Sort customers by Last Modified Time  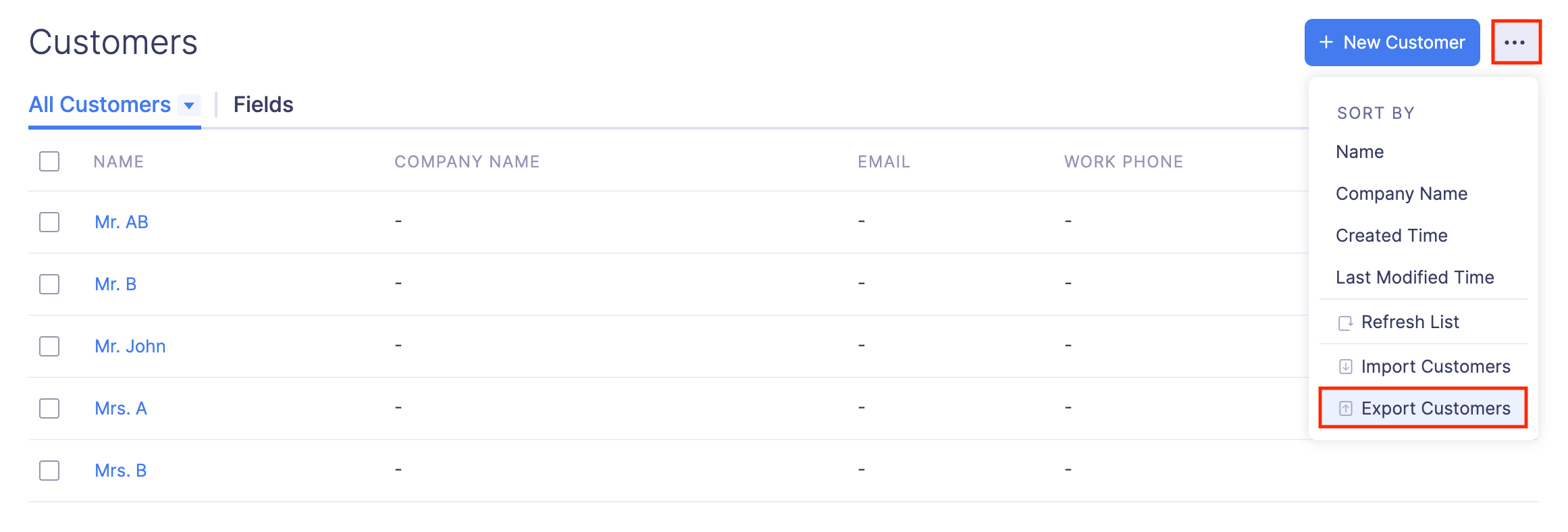coord(1415,277)
